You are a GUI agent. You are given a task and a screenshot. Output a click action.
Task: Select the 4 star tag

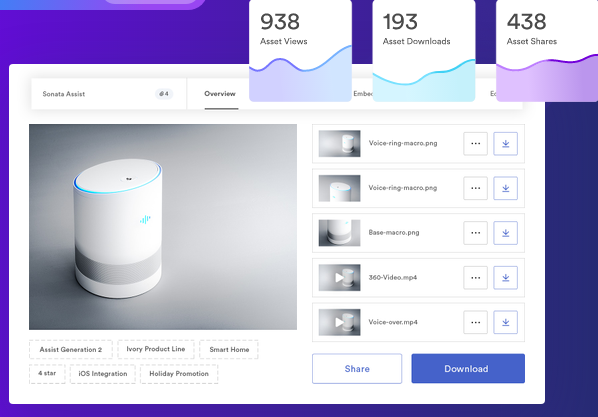pyautogui.click(x=47, y=374)
